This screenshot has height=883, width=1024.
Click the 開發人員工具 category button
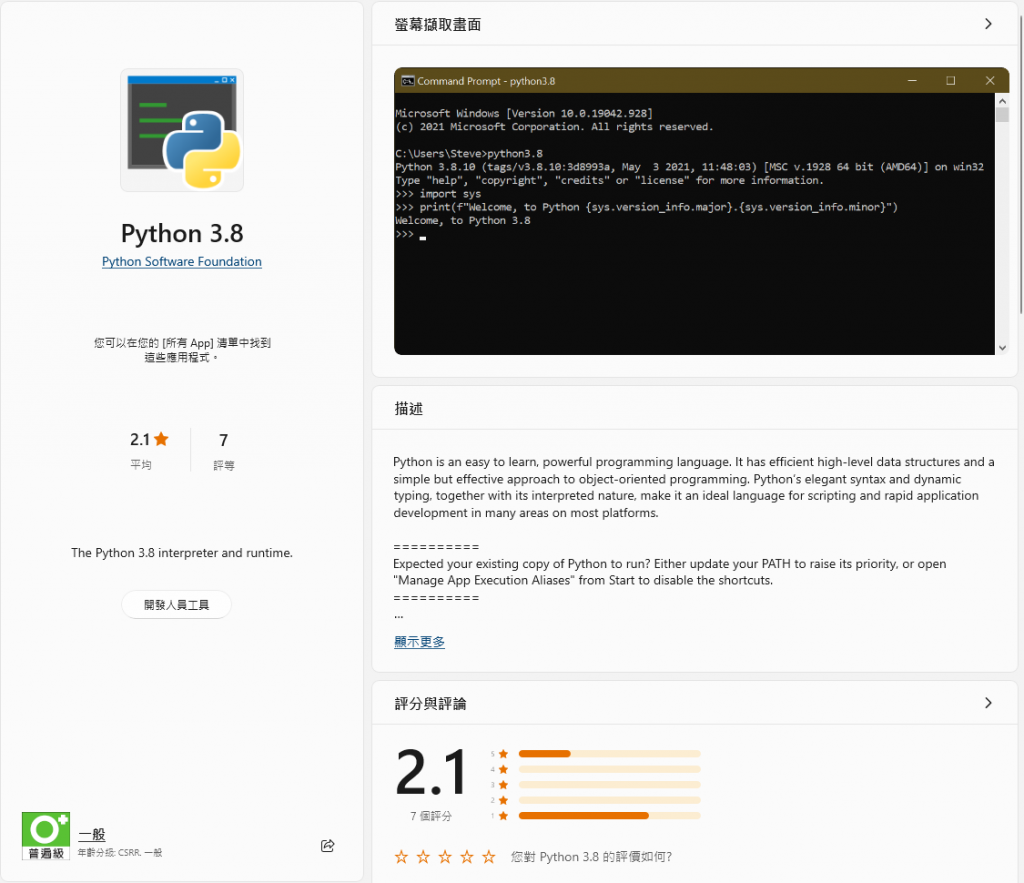[x=176, y=605]
